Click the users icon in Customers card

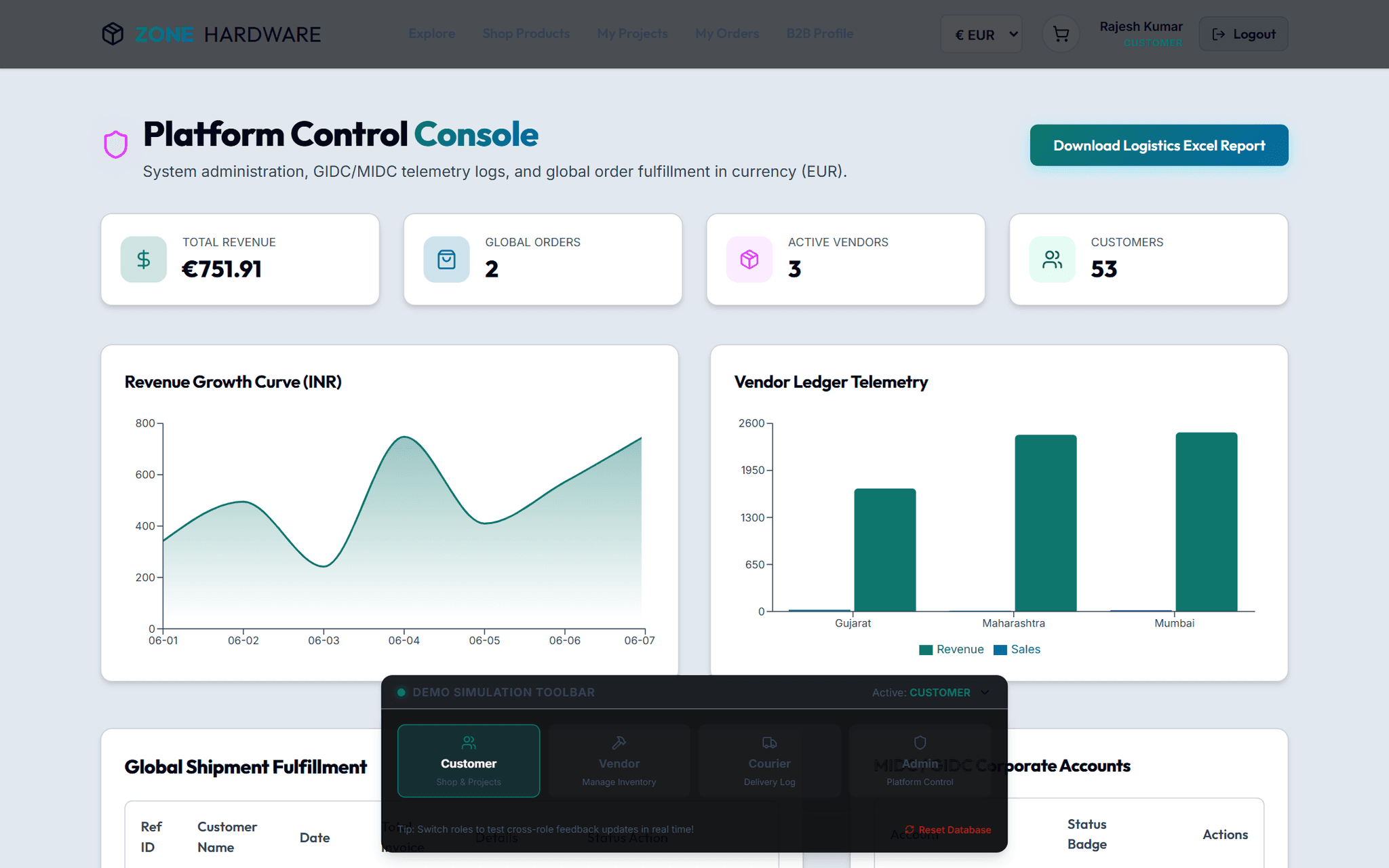[x=1052, y=260]
